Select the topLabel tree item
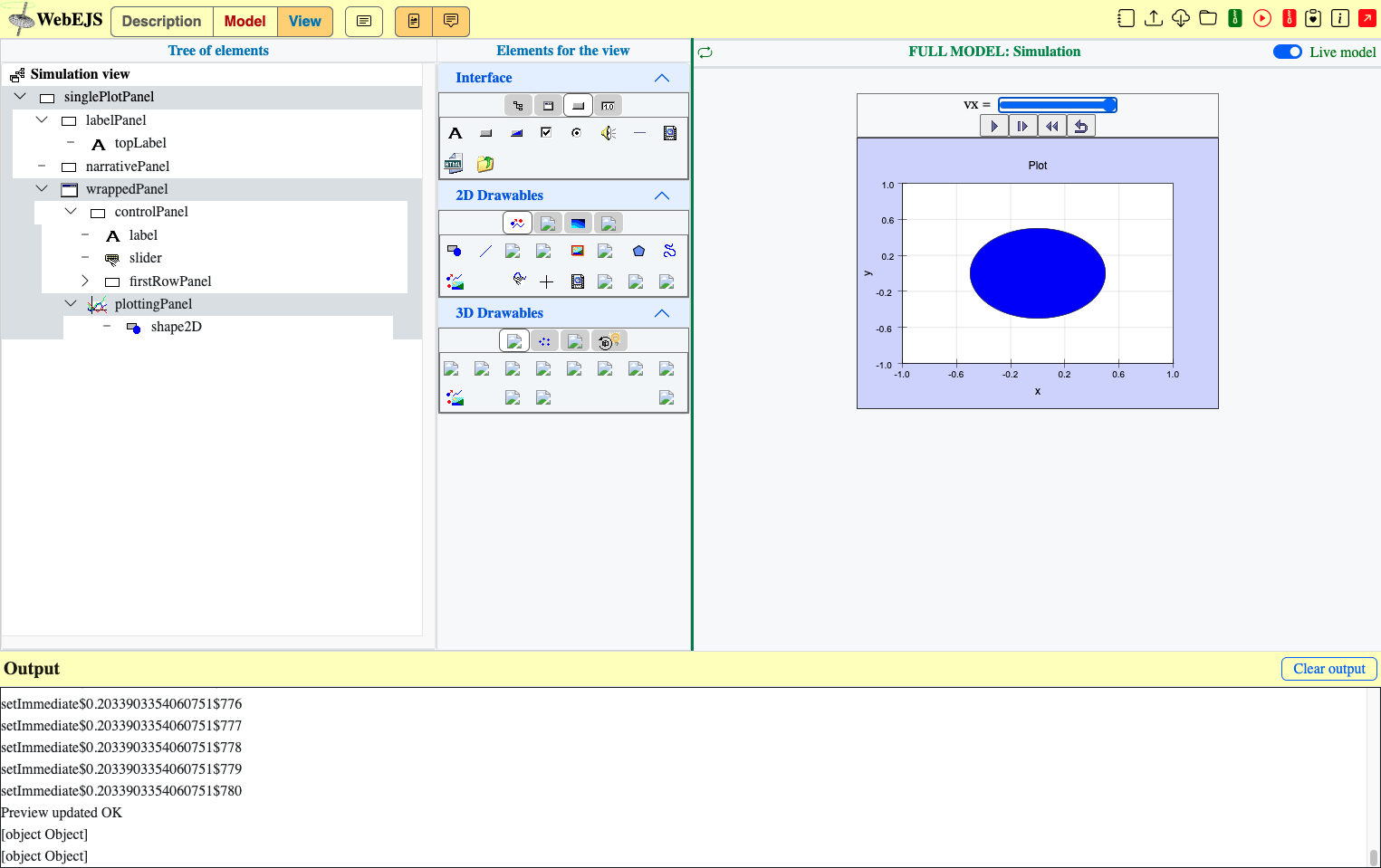This screenshot has width=1381, height=868. 140,143
